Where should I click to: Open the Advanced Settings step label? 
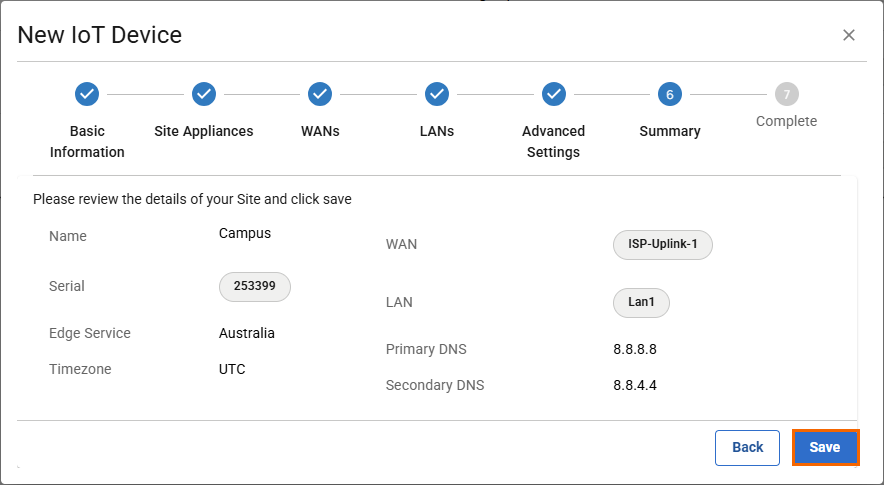coord(553,141)
